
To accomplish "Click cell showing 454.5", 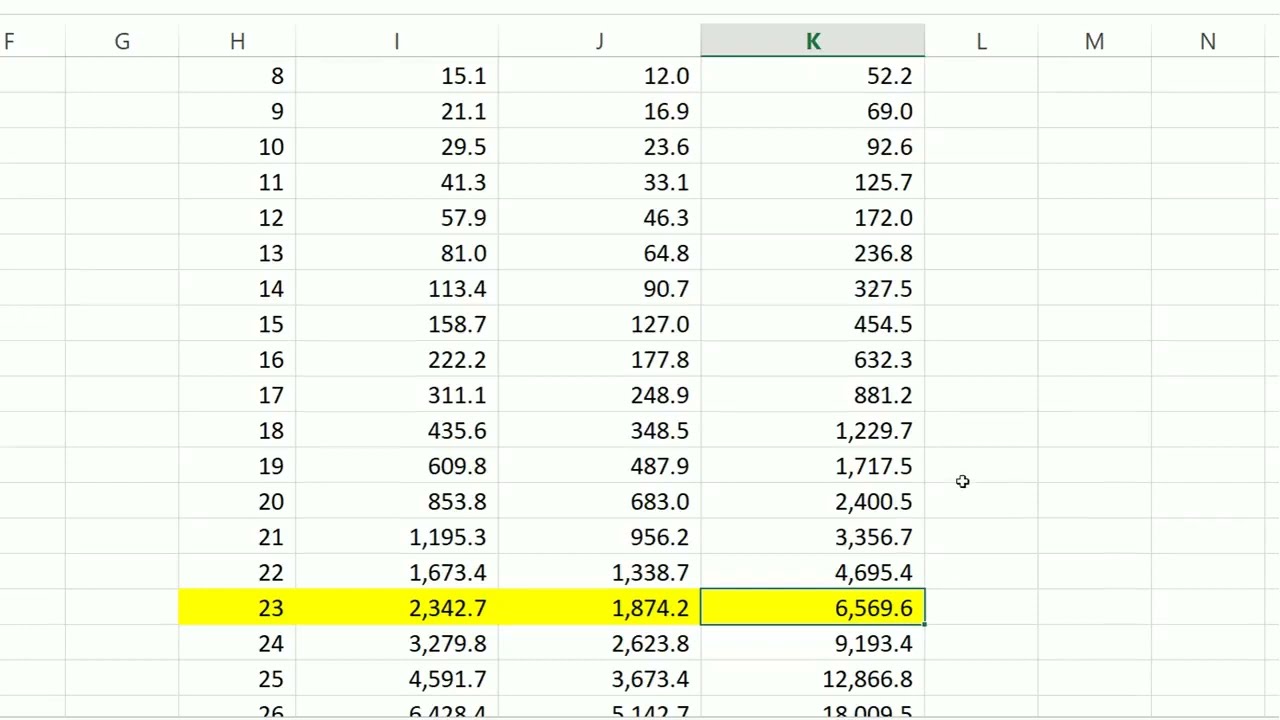I will pyautogui.click(x=813, y=324).
